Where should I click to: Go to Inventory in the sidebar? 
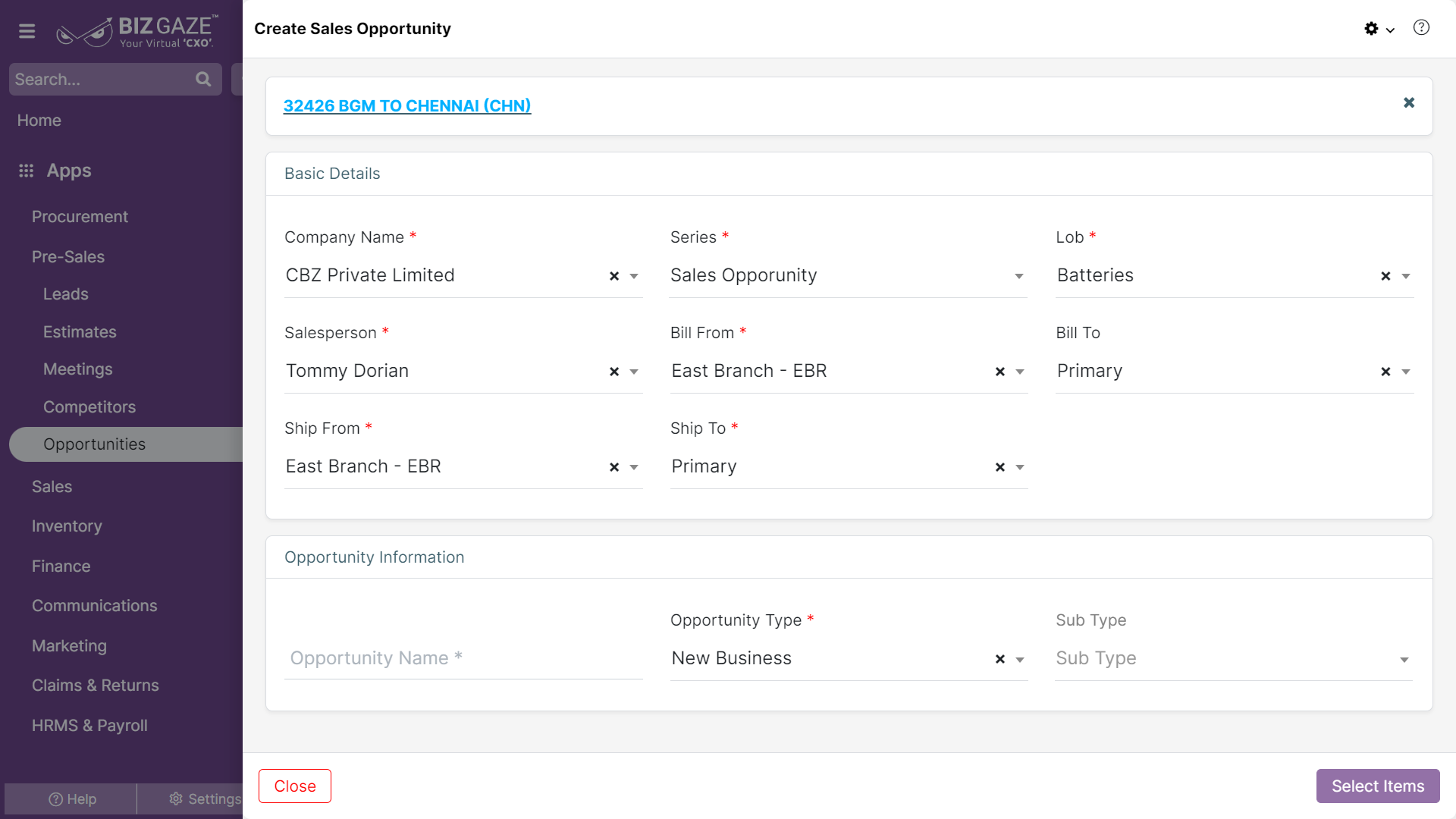coord(67,526)
